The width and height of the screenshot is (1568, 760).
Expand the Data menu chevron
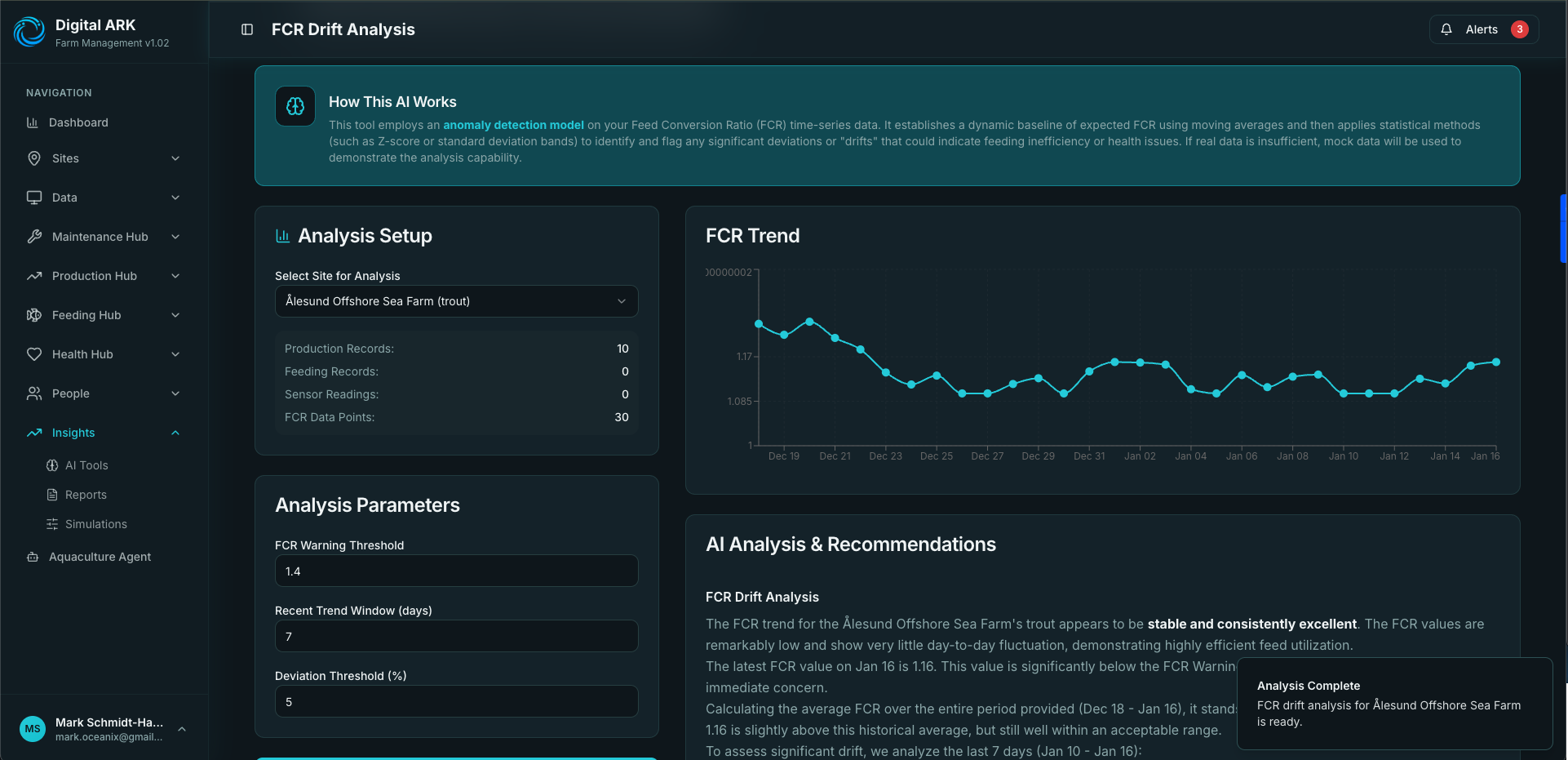click(x=175, y=198)
